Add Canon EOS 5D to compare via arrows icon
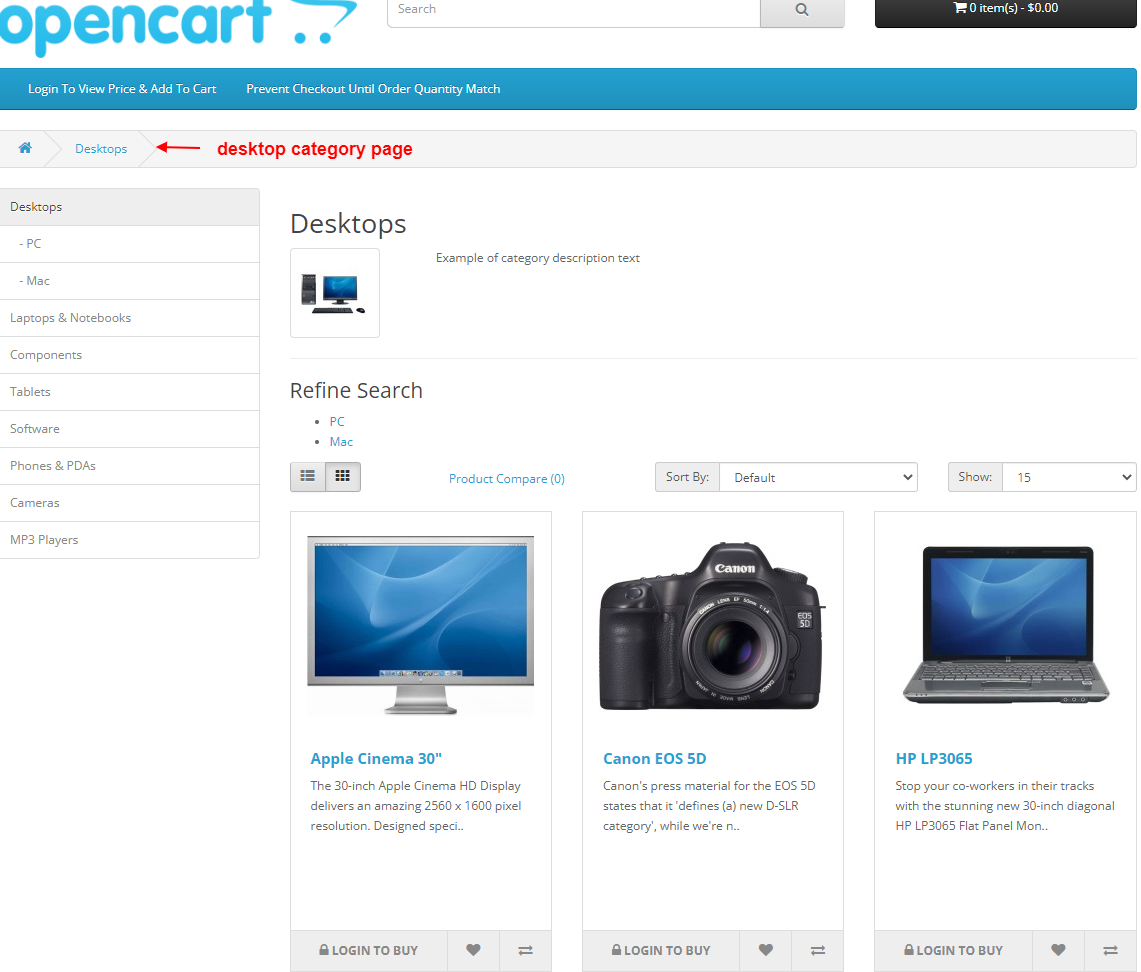This screenshot has height=972, width=1141. [817, 951]
